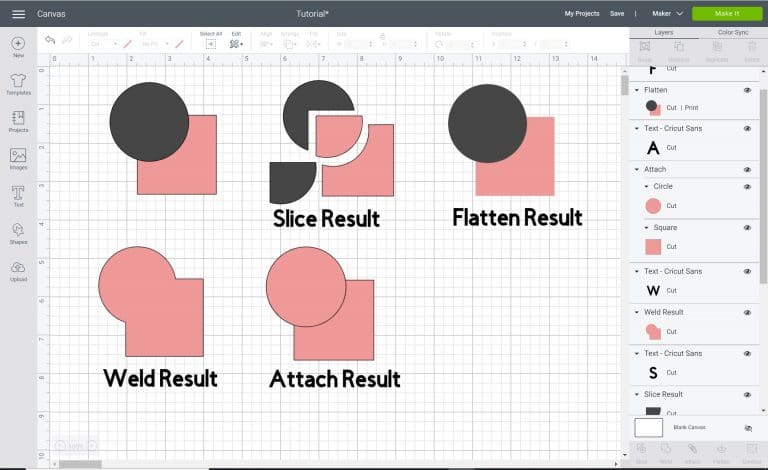Toggle visibility of Slice Result layer
Image resolution: width=768 pixels, height=470 pixels.
coord(747,395)
